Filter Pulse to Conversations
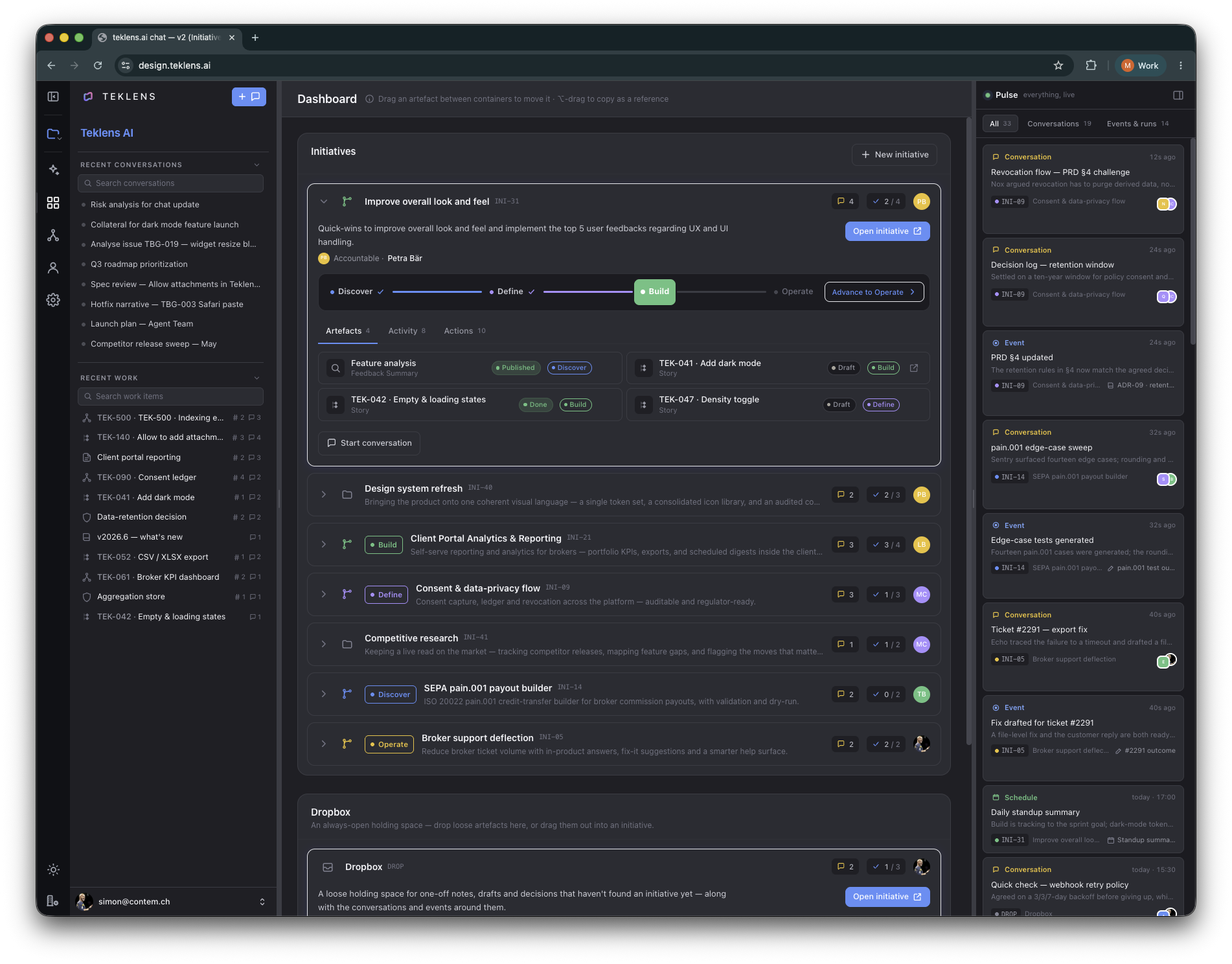Screen dimensions: 1232x964 tap(1059, 124)
